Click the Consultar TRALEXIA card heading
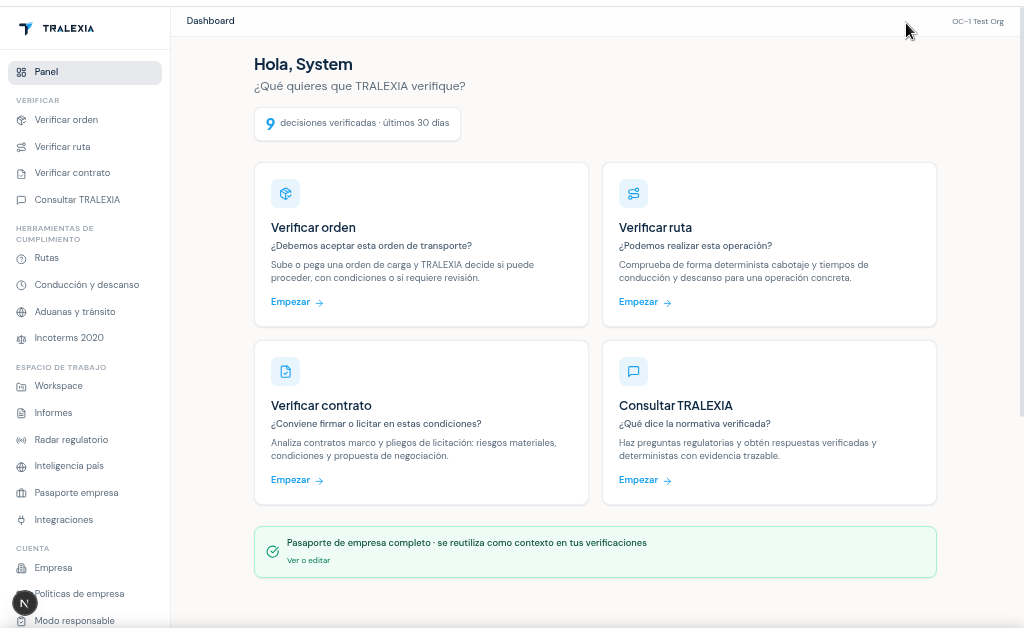Image resolution: width=1024 pixels, height=628 pixels. pos(676,405)
